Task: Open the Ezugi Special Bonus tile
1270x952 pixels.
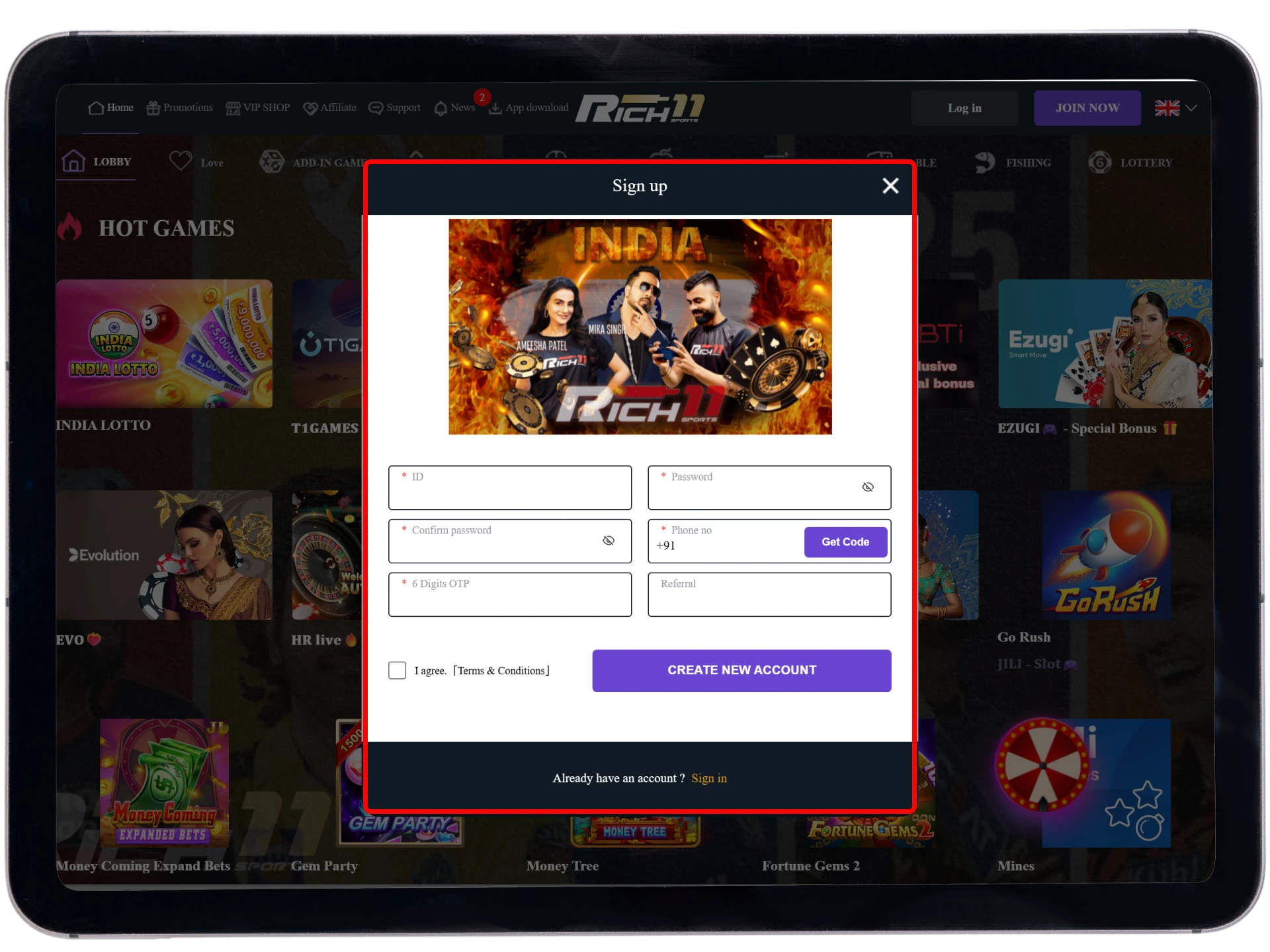Action: pyautogui.click(x=1105, y=344)
